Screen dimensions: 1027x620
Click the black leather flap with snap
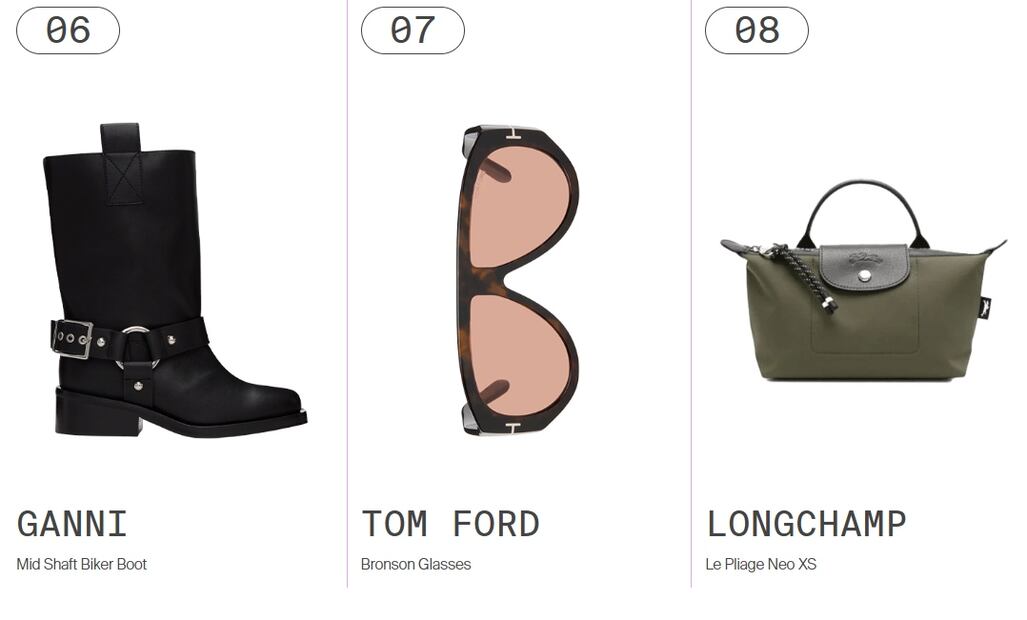click(x=865, y=266)
